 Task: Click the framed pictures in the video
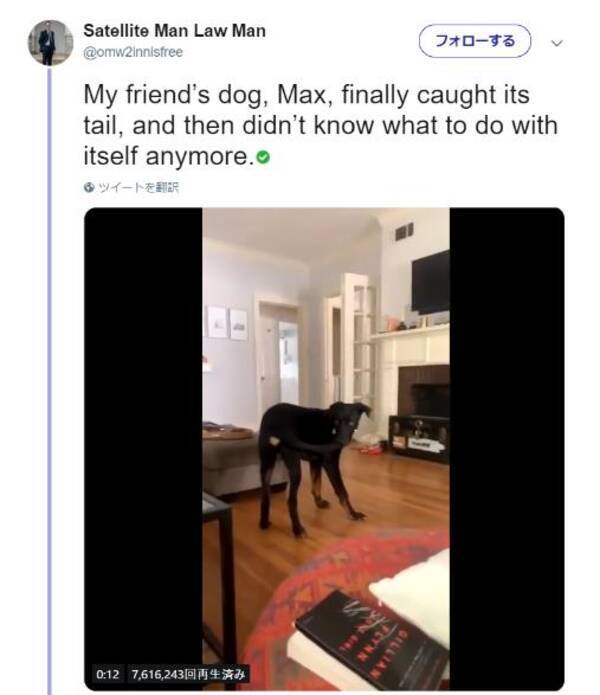tap(227, 323)
